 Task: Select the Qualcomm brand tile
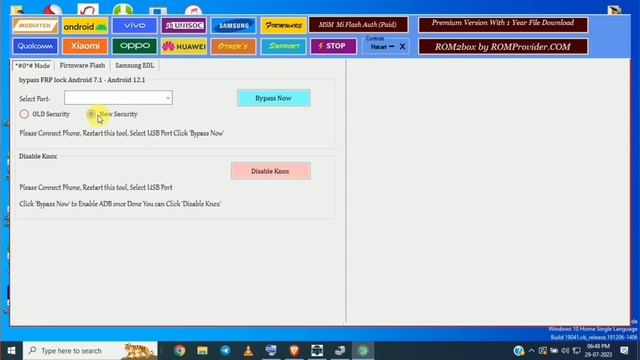click(x=35, y=46)
